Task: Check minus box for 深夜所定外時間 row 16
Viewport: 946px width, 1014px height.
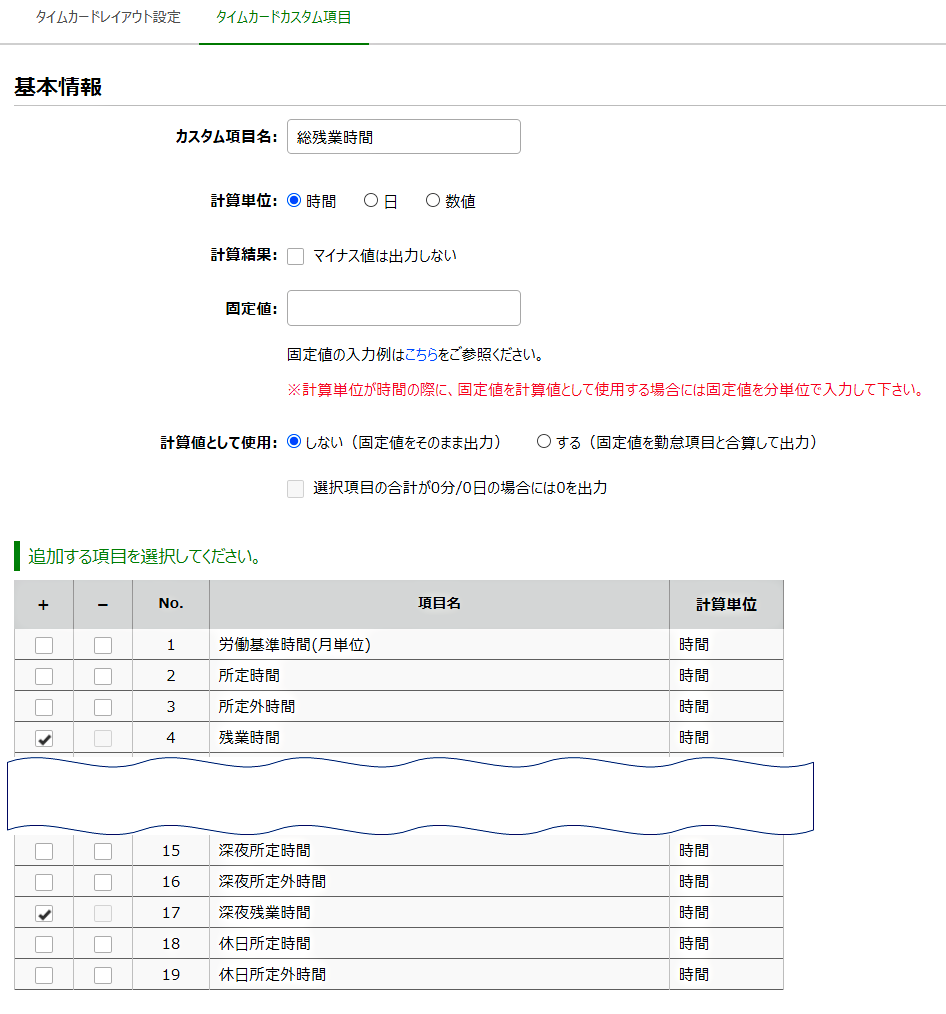Action: point(103,883)
